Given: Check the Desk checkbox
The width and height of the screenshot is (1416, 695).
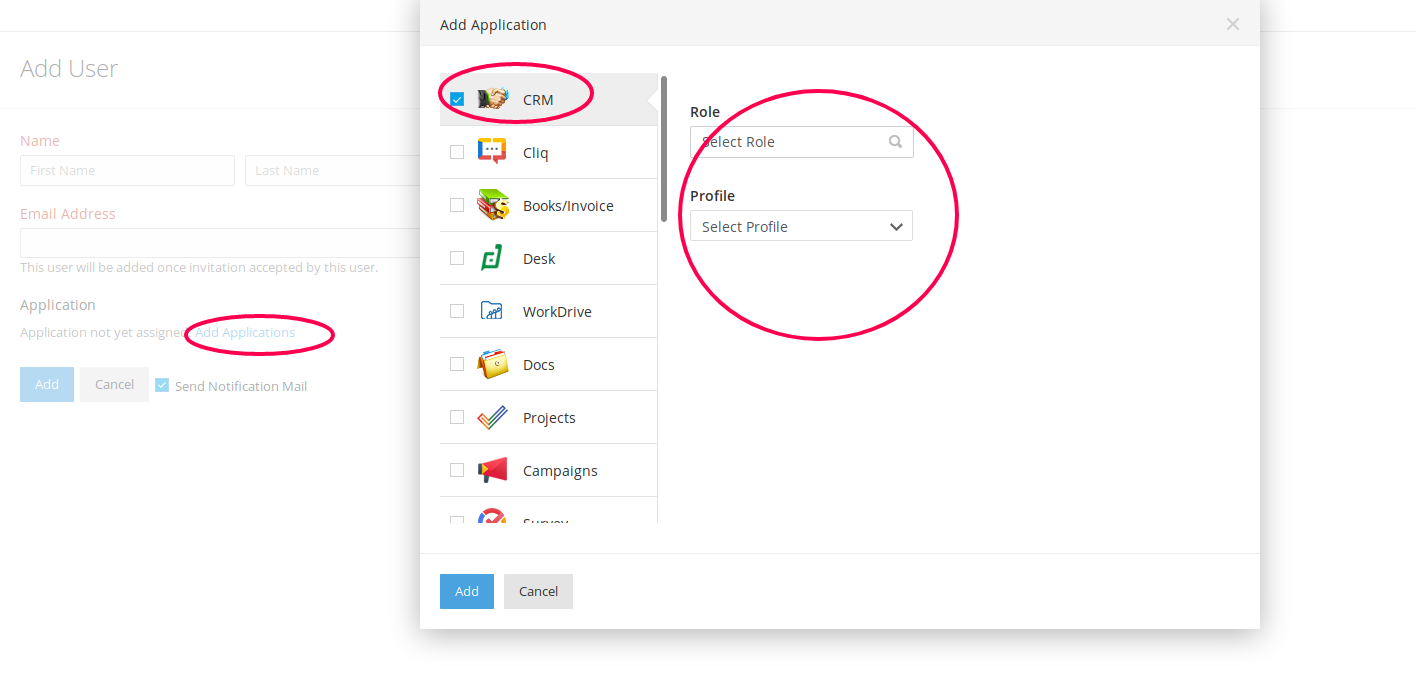Looking at the screenshot, I should coord(457,258).
